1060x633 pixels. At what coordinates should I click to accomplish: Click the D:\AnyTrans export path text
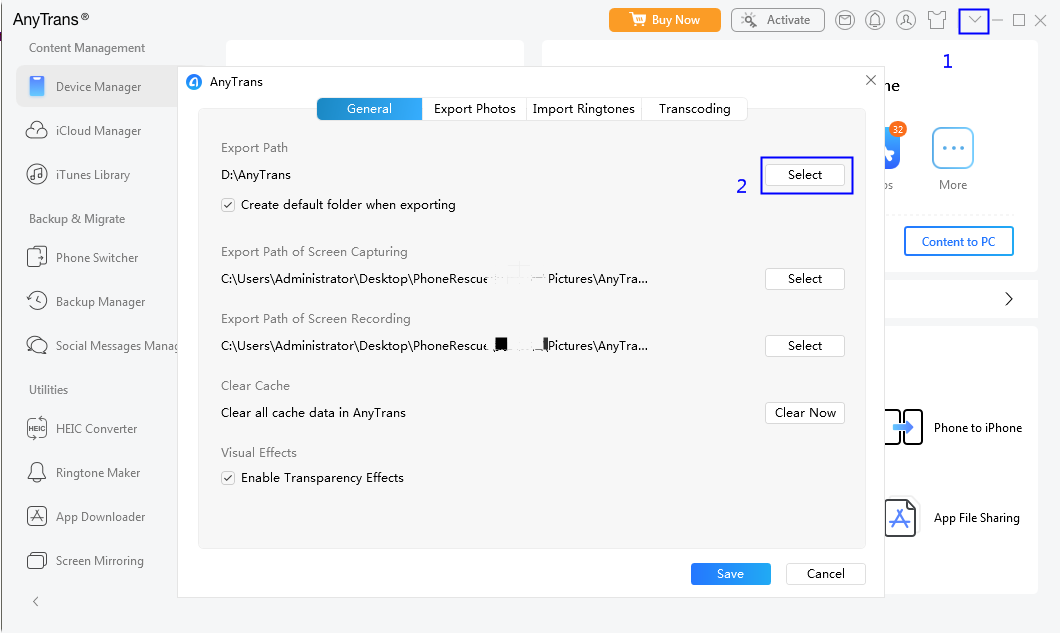256,175
